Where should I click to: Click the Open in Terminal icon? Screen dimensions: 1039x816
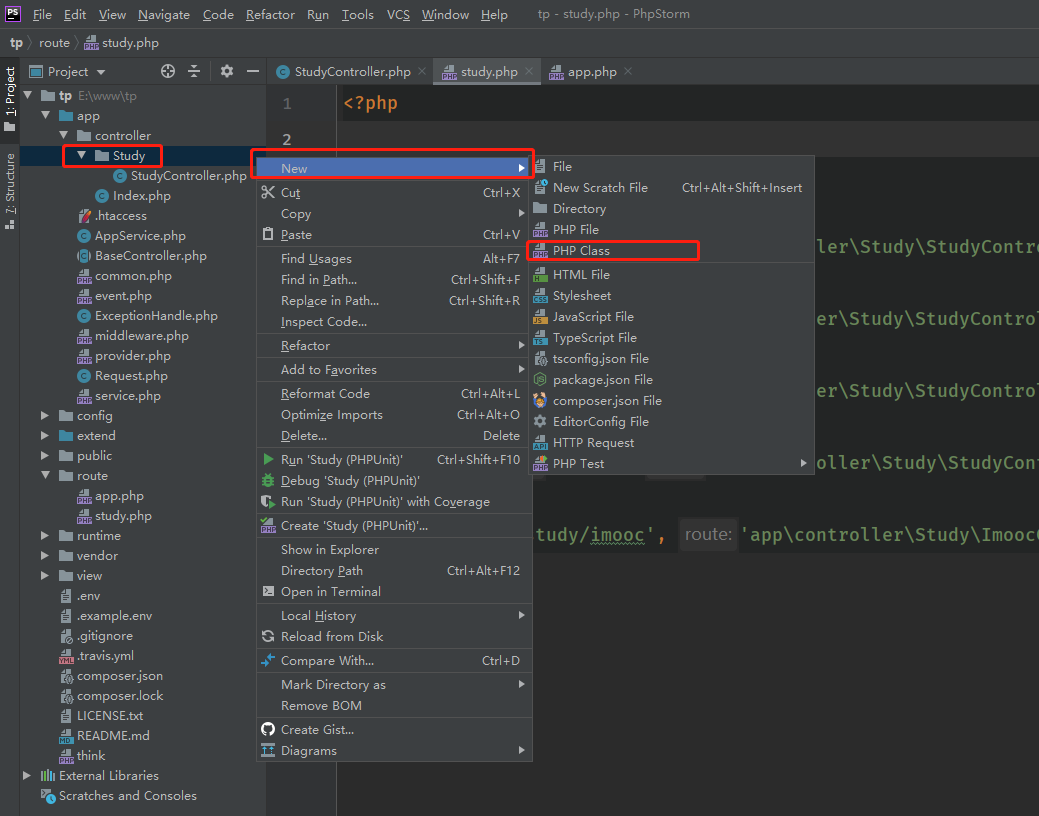coord(268,591)
